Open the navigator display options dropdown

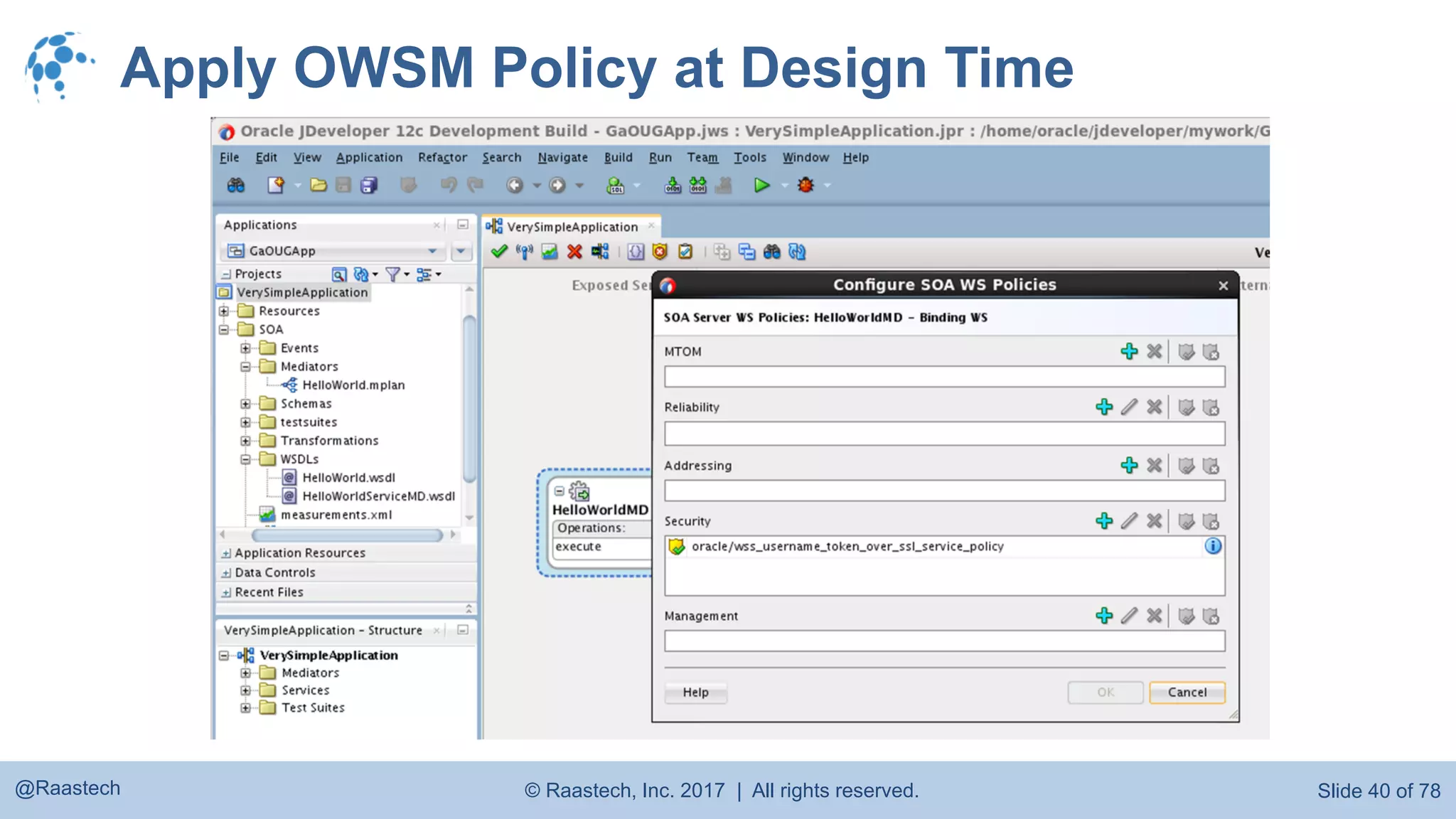point(429,274)
